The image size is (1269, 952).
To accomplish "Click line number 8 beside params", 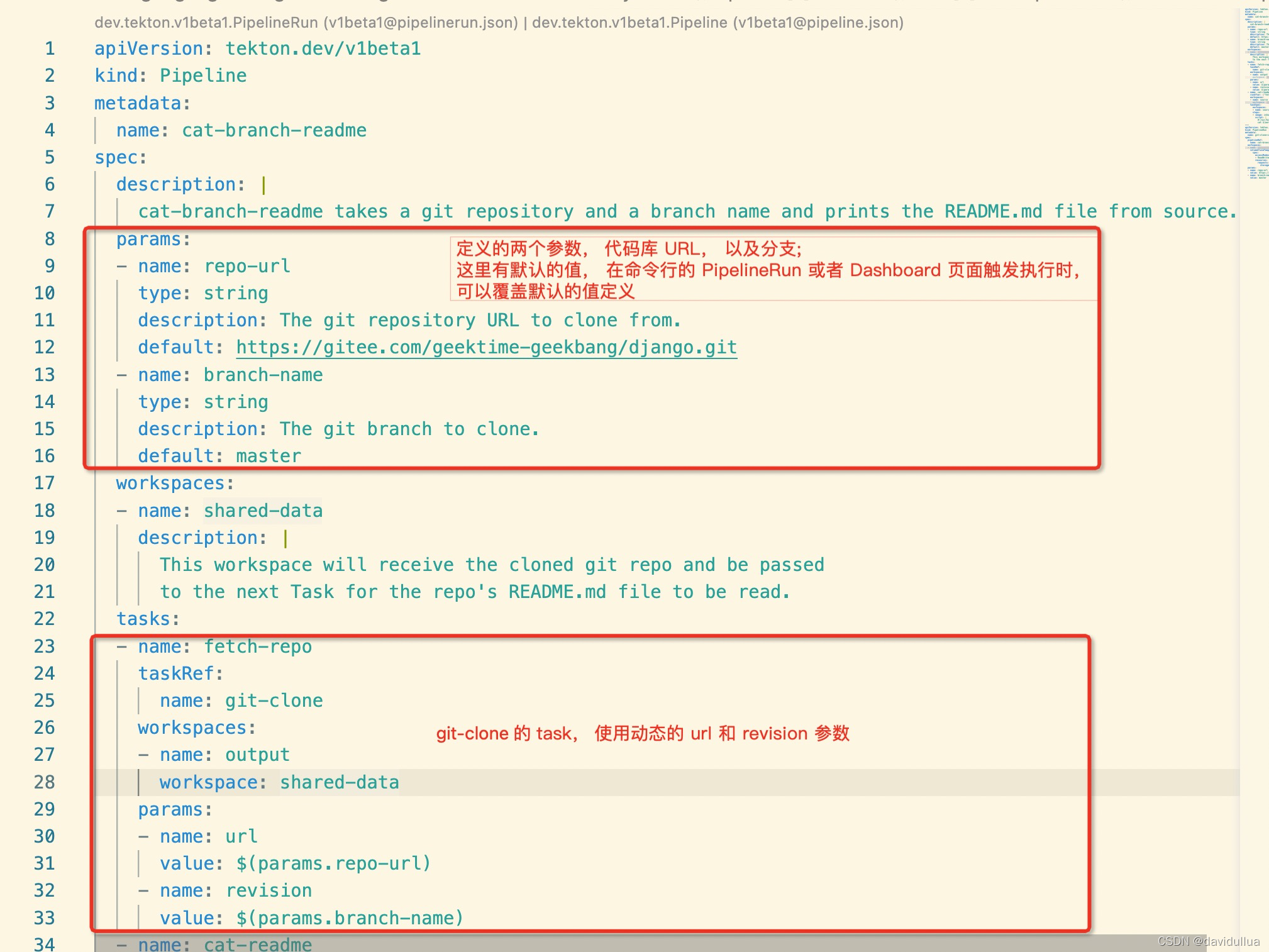I will (x=50, y=239).
